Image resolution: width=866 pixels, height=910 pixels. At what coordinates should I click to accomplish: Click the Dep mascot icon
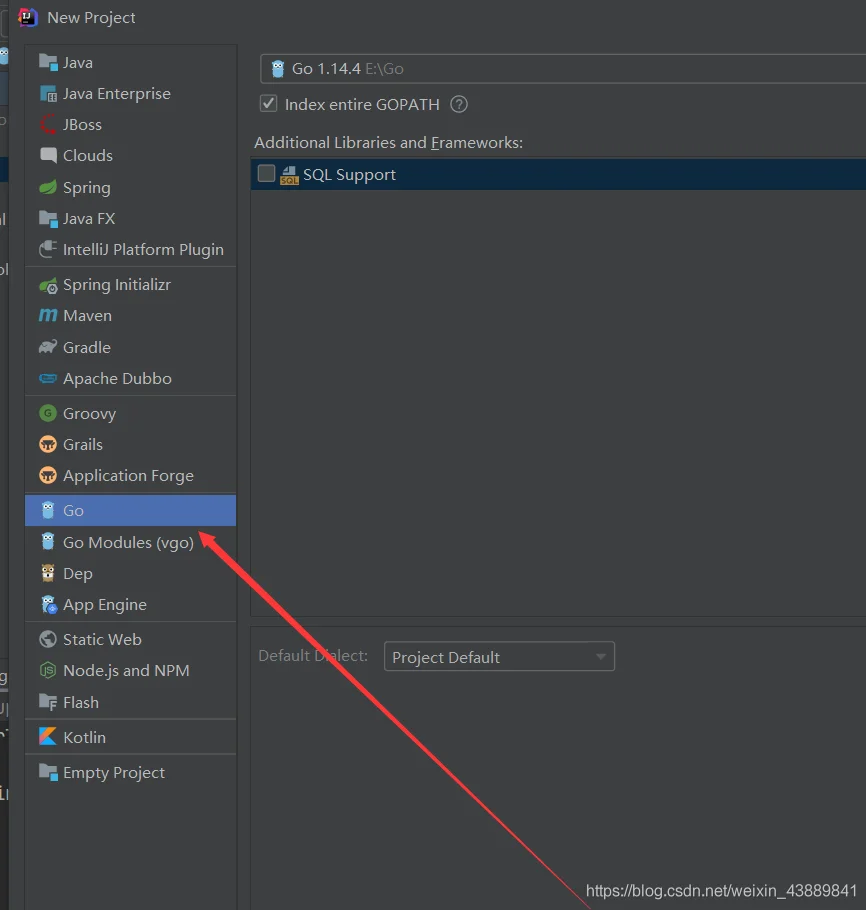coord(48,573)
